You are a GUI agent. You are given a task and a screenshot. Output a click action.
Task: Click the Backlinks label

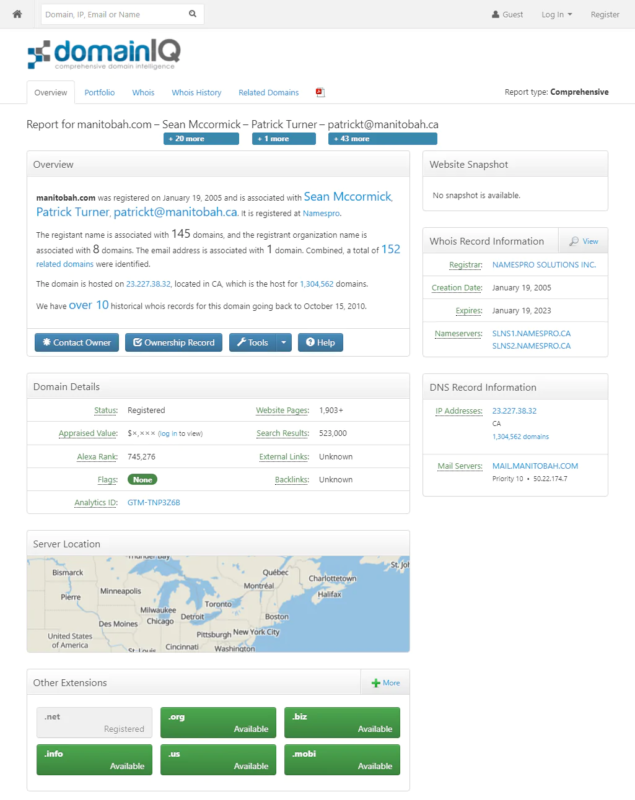[292, 480]
